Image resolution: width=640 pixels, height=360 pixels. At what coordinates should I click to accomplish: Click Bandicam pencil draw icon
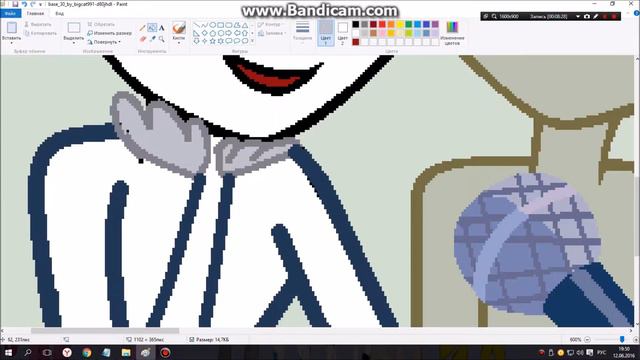(596, 16)
